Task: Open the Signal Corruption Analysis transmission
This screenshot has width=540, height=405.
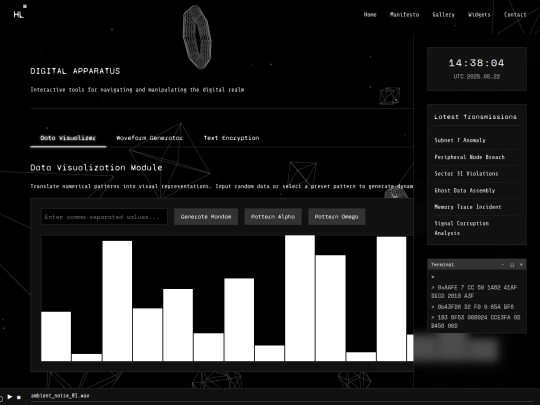Action: click(x=461, y=228)
